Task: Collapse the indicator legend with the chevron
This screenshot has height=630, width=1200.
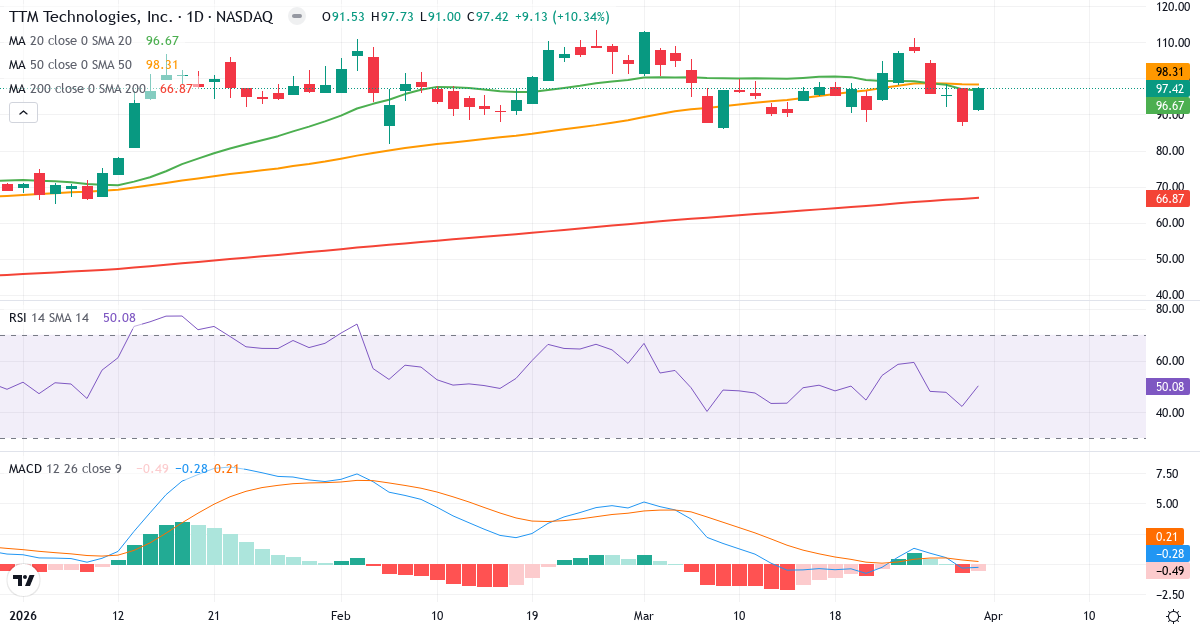Action: pyautogui.click(x=22, y=112)
